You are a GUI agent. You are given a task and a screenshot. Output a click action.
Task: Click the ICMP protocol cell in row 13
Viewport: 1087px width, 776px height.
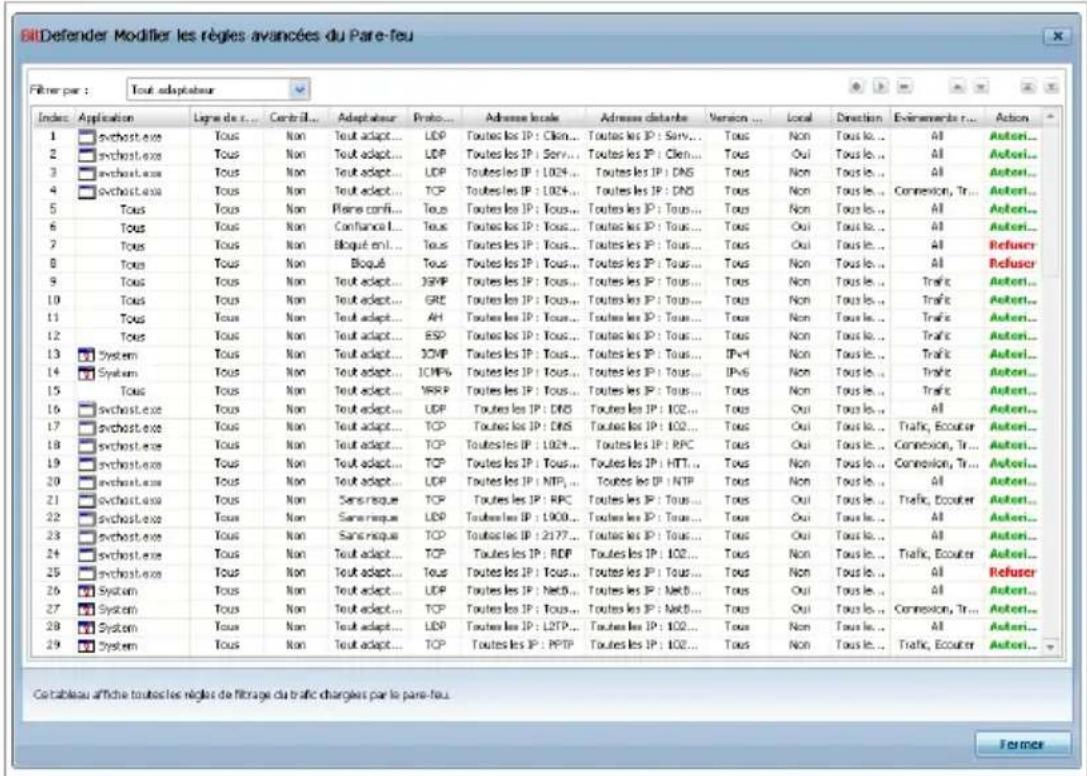pos(434,354)
